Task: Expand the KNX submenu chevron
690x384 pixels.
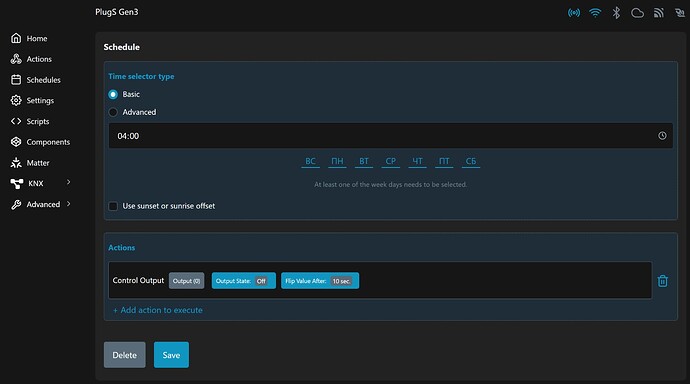Action: click(68, 182)
